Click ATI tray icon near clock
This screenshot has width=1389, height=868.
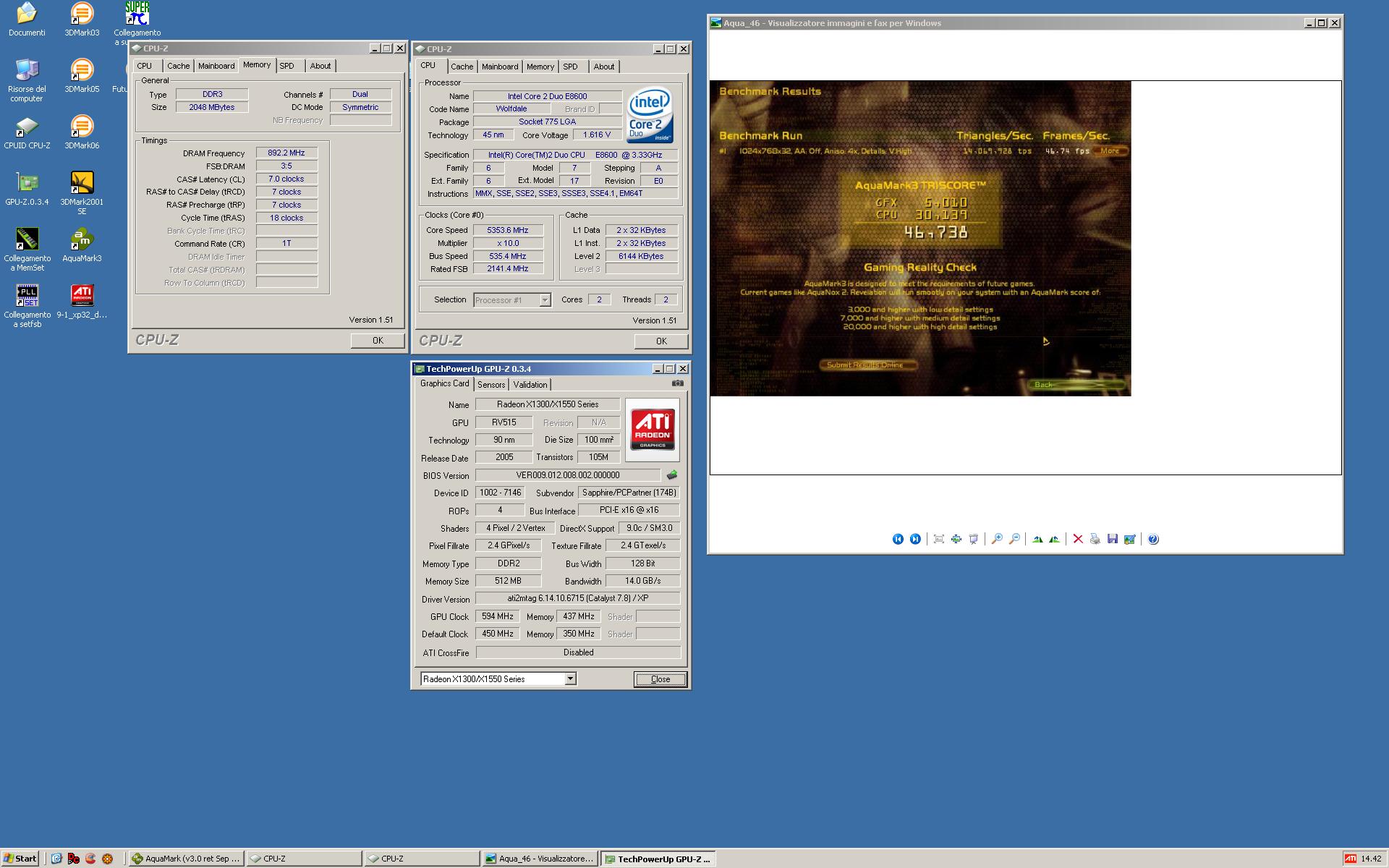1350,859
